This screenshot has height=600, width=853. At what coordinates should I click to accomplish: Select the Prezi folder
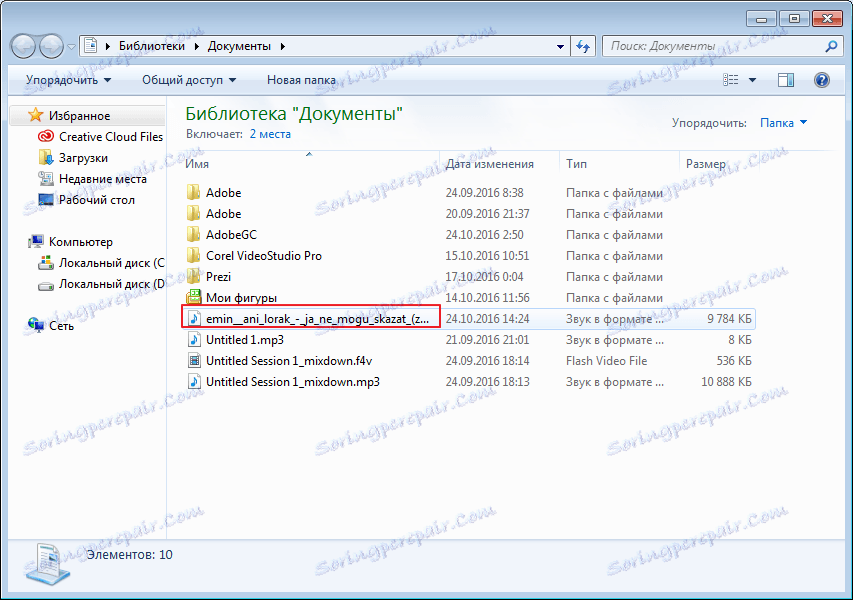point(218,277)
